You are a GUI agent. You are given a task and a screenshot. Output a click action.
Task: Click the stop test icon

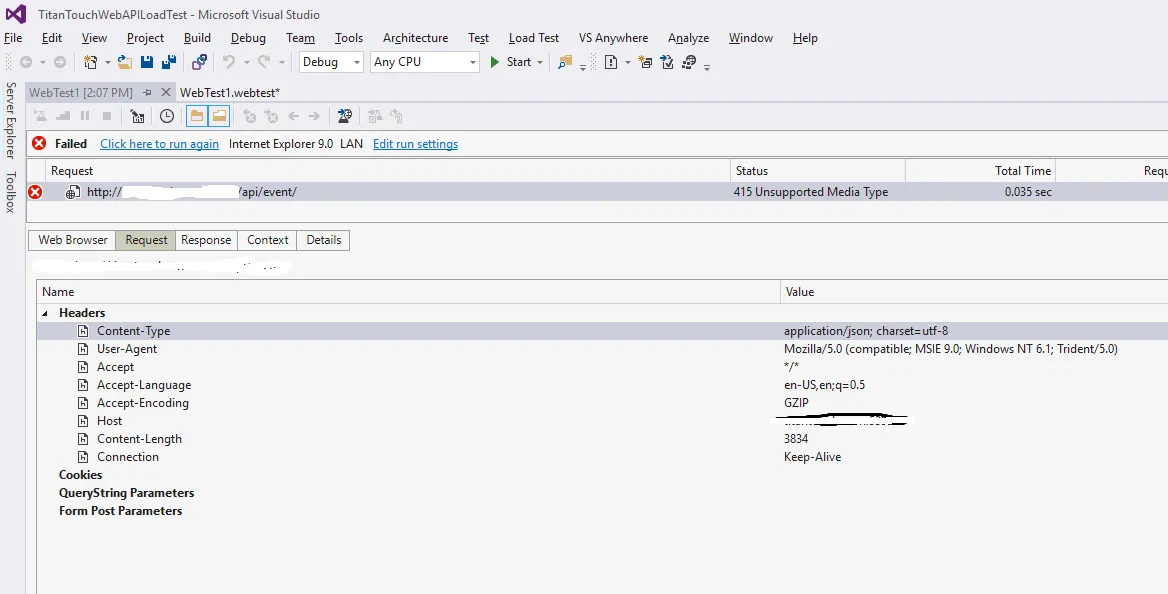[107, 116]
